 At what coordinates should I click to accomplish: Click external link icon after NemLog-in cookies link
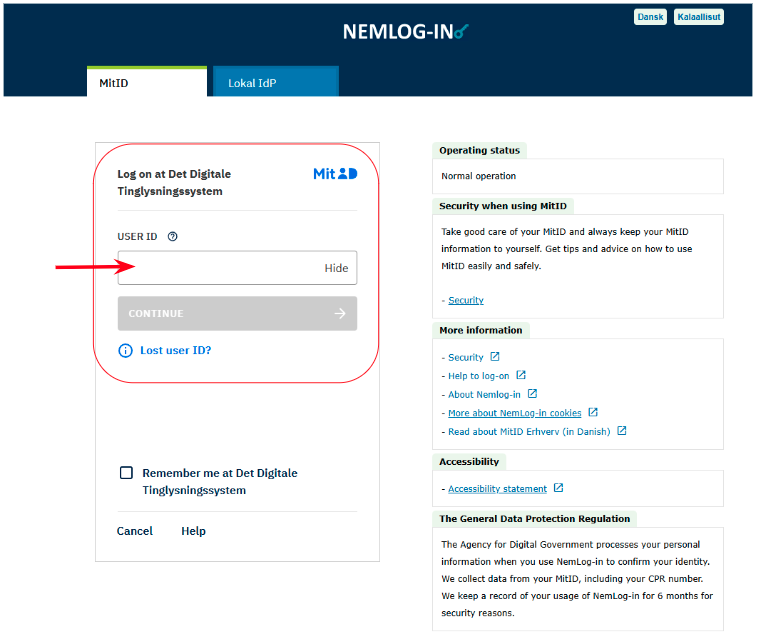tap(593, 412)
